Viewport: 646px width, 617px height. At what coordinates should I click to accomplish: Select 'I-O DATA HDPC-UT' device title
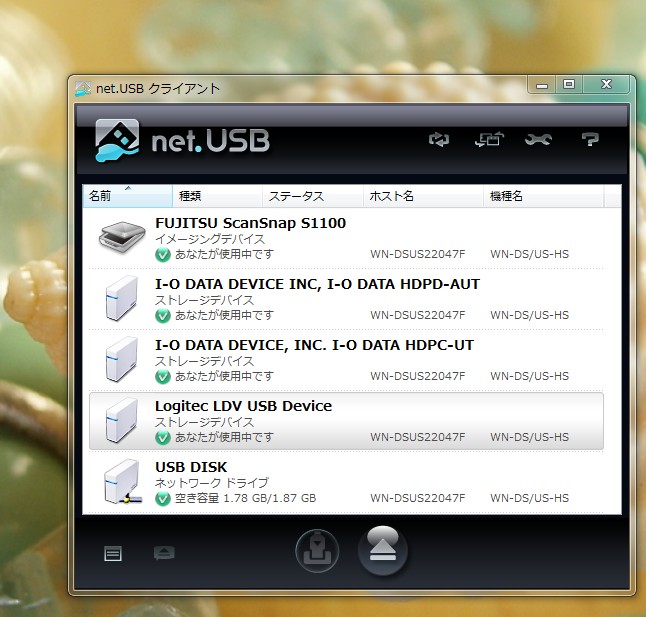314,345
